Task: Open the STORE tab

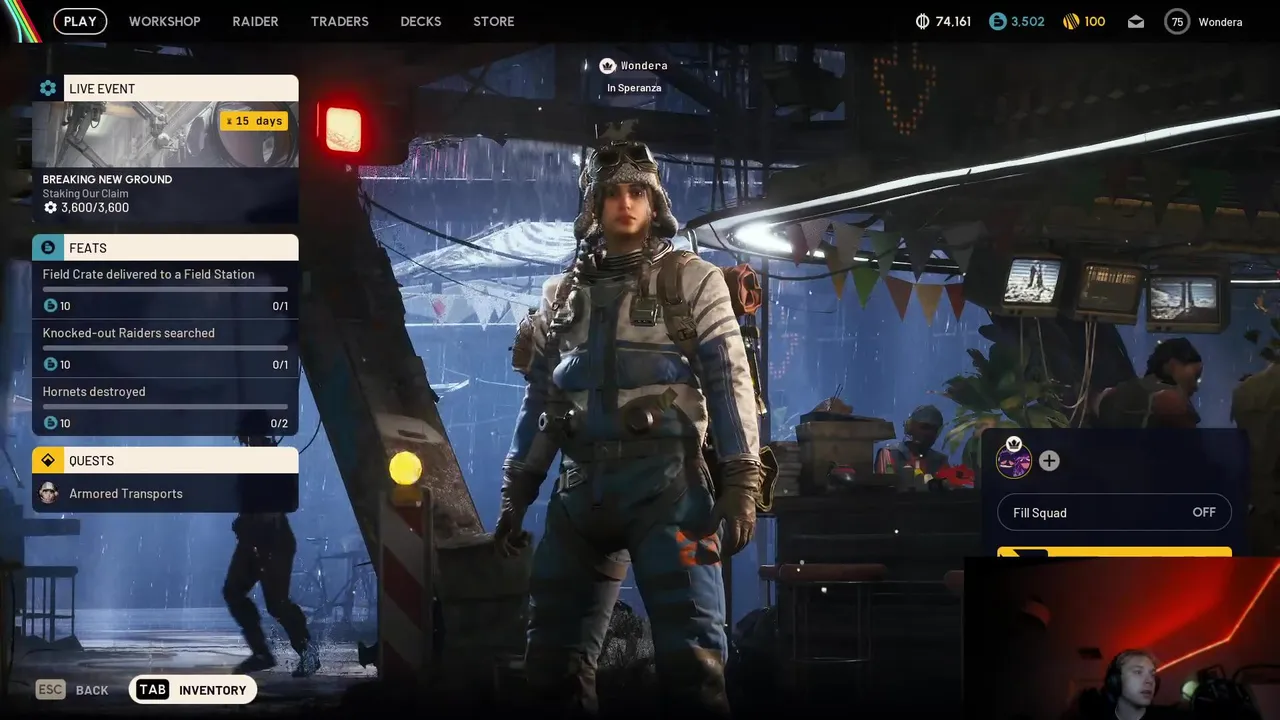Action: pyautogui.click(x=493, y=21)
